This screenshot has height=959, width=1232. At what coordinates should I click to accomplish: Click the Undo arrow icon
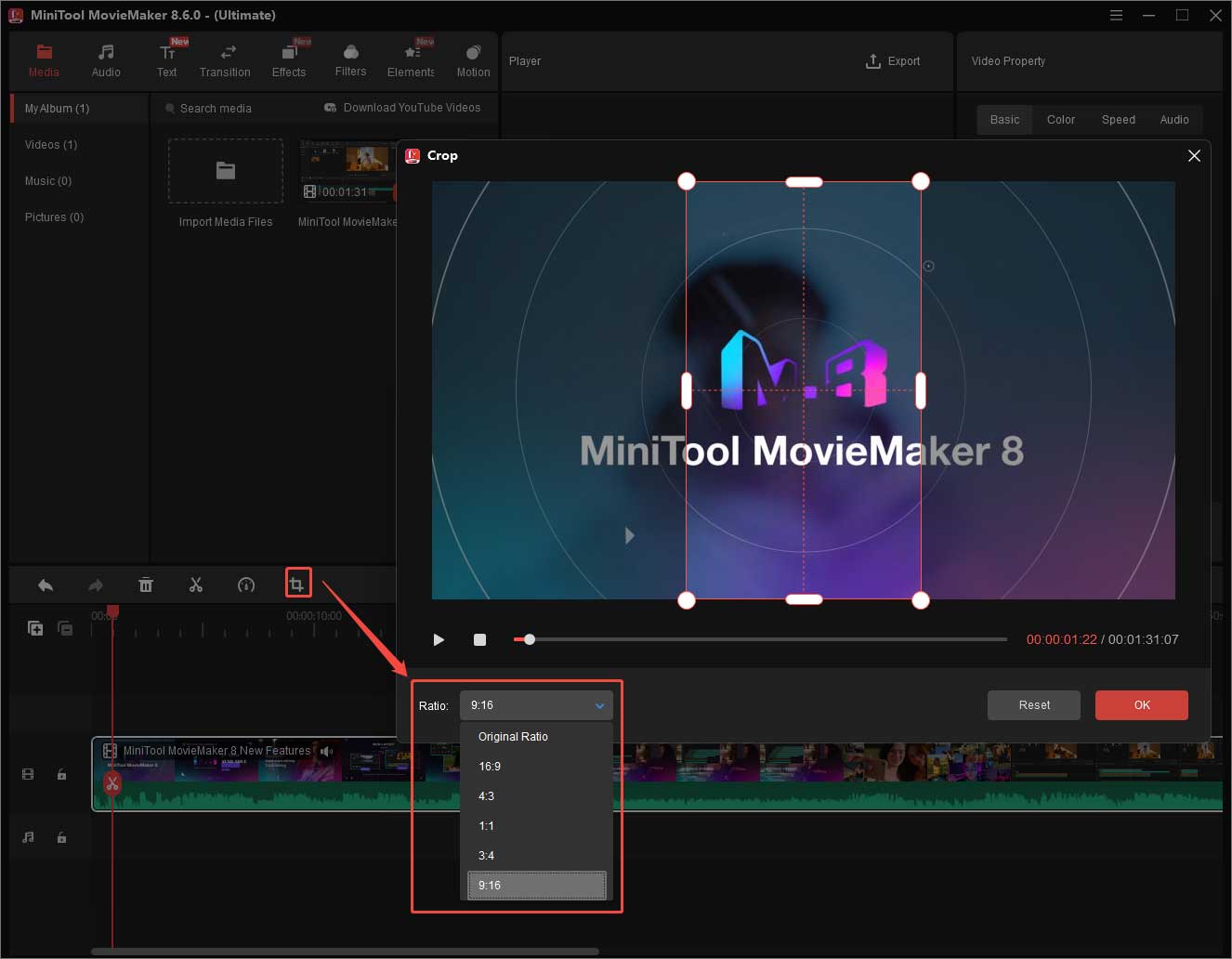pyautogui.click(x=46, y=585)
